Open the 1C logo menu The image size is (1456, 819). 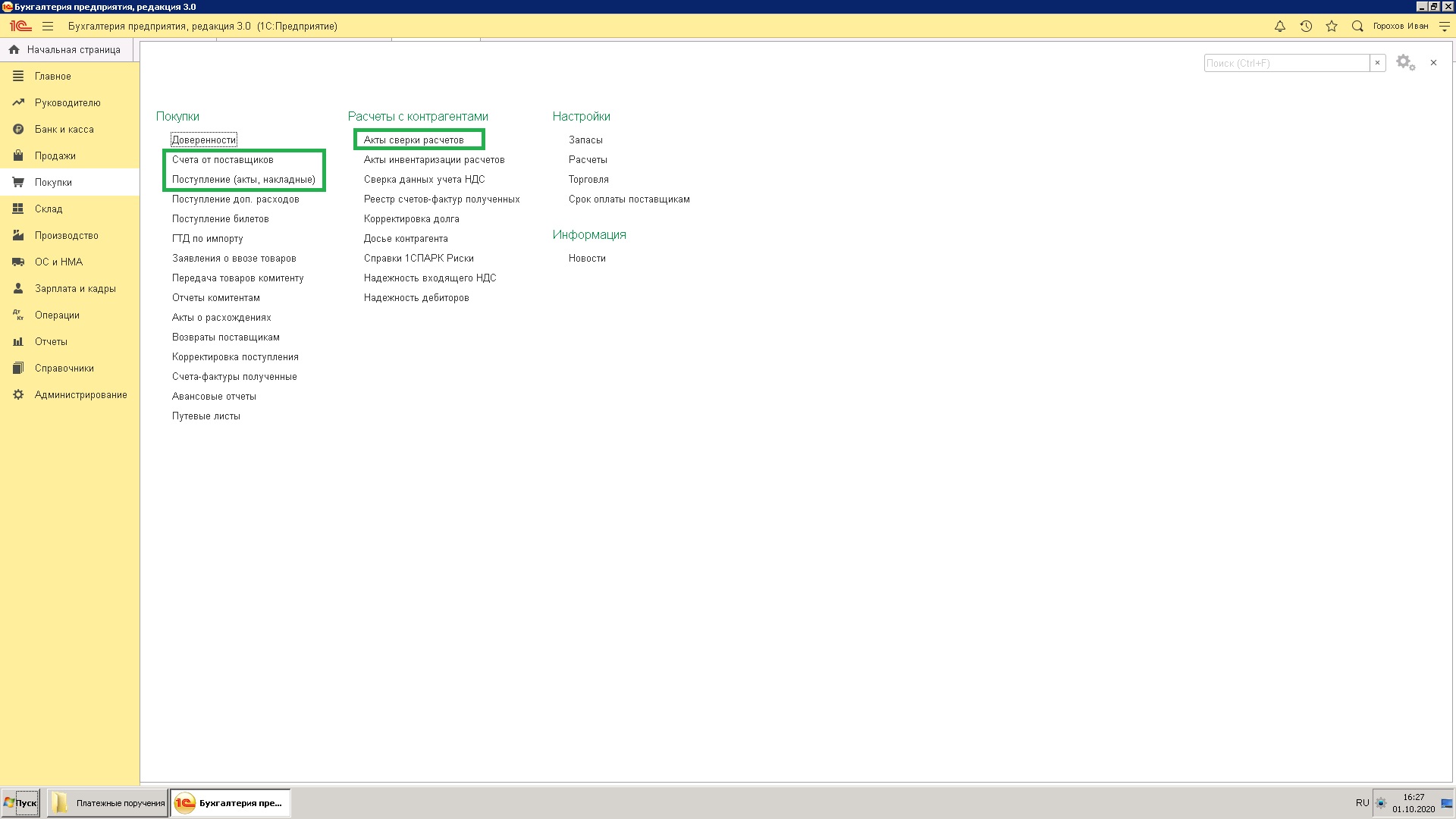20,27
